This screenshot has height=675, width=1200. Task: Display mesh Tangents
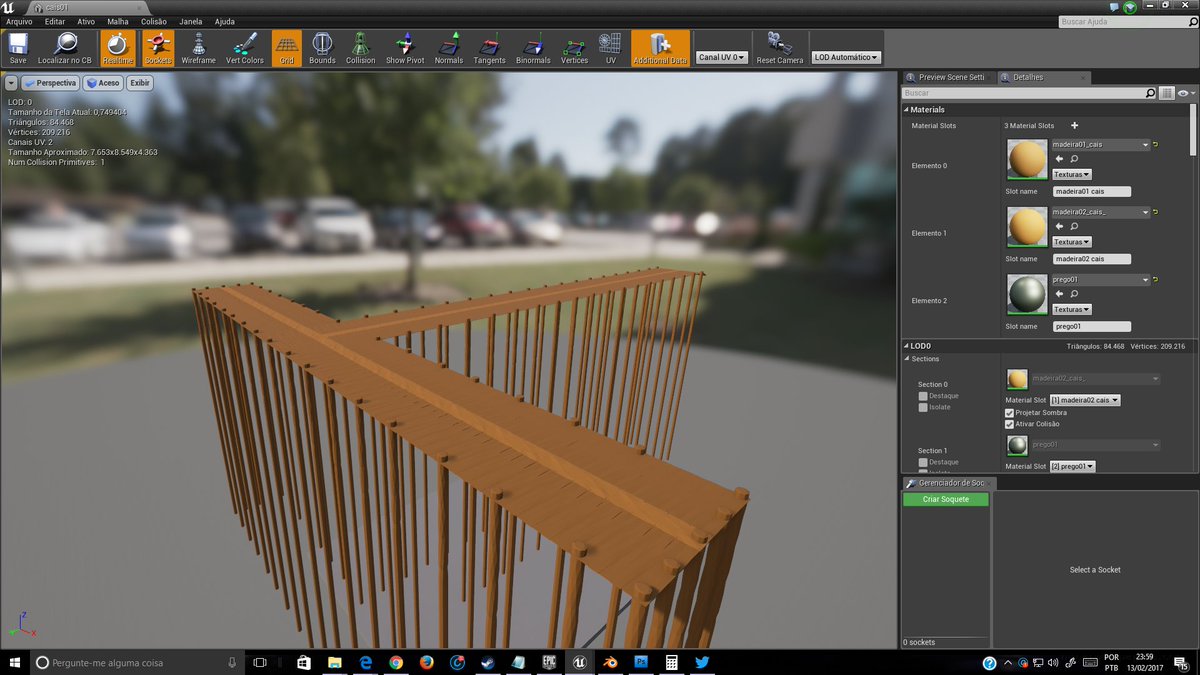[490, 48]
